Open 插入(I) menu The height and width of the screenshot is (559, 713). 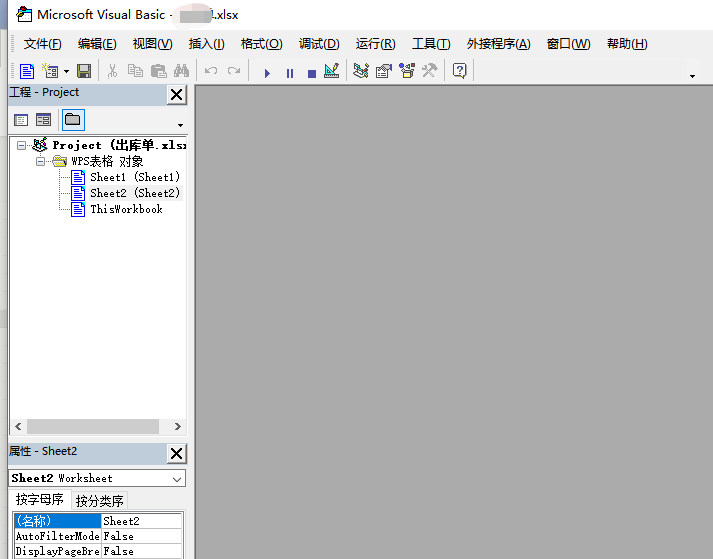coord(206,44)
